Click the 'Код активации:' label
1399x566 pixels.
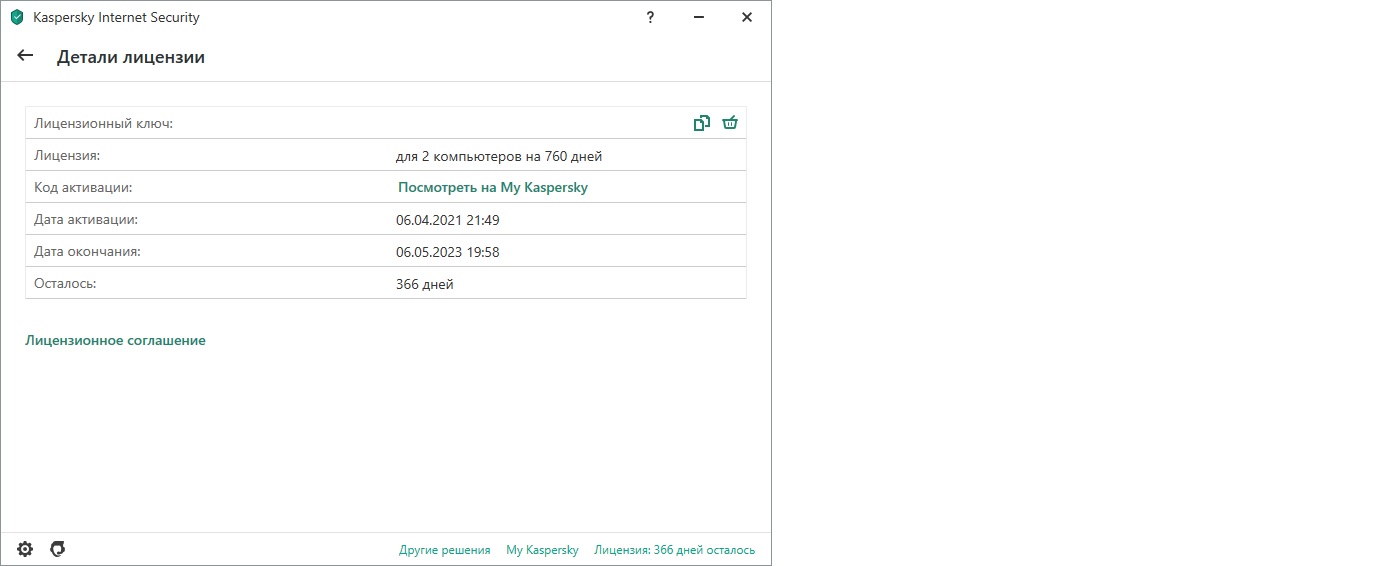[x=83, y=187]
